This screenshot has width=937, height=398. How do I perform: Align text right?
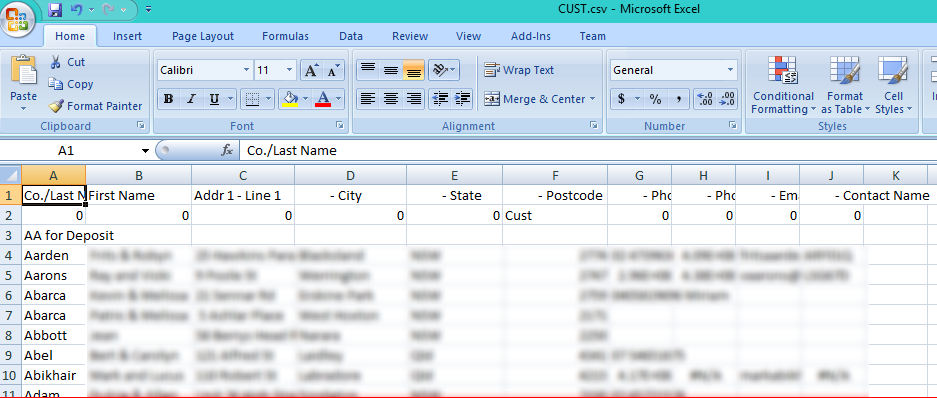point(414,99)
